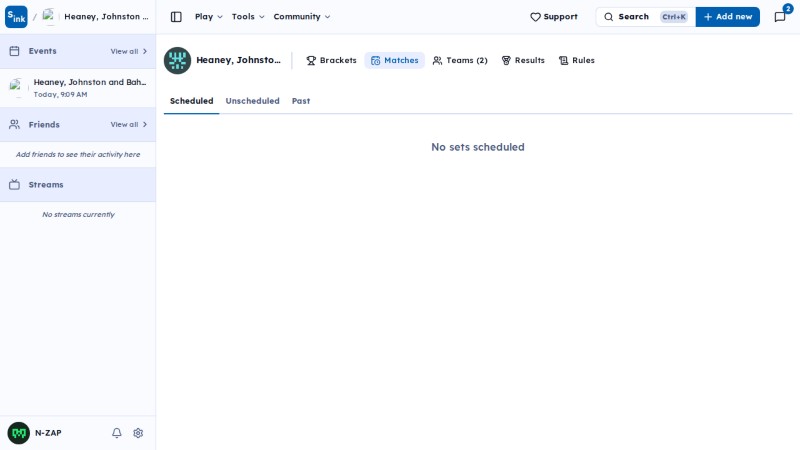This screenshot has width=800, height=450.
Task: Open notifications bell icon
Action: click(x=117, y=433)
